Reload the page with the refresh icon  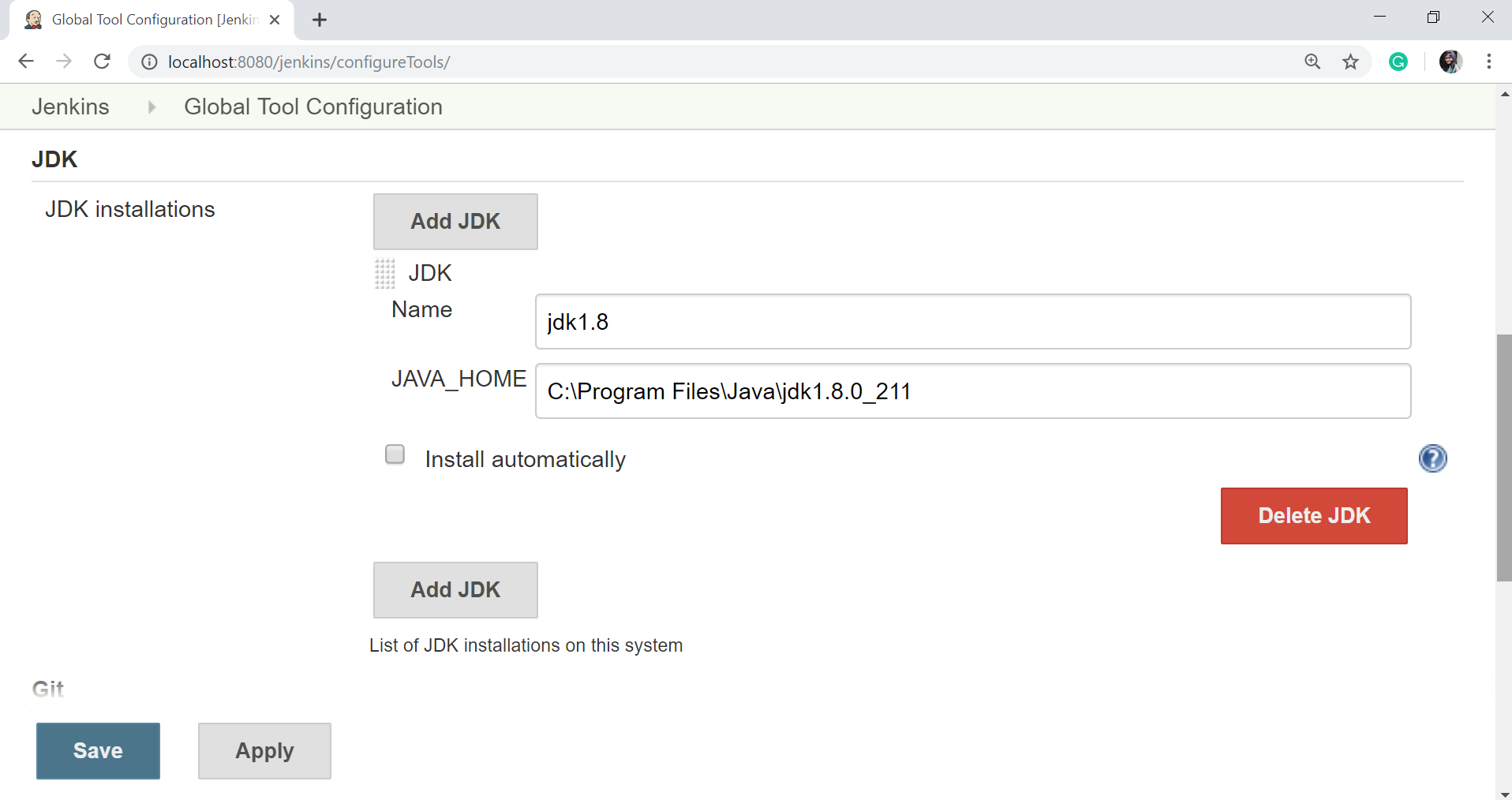pyautogui.click(x=102, y=62)
